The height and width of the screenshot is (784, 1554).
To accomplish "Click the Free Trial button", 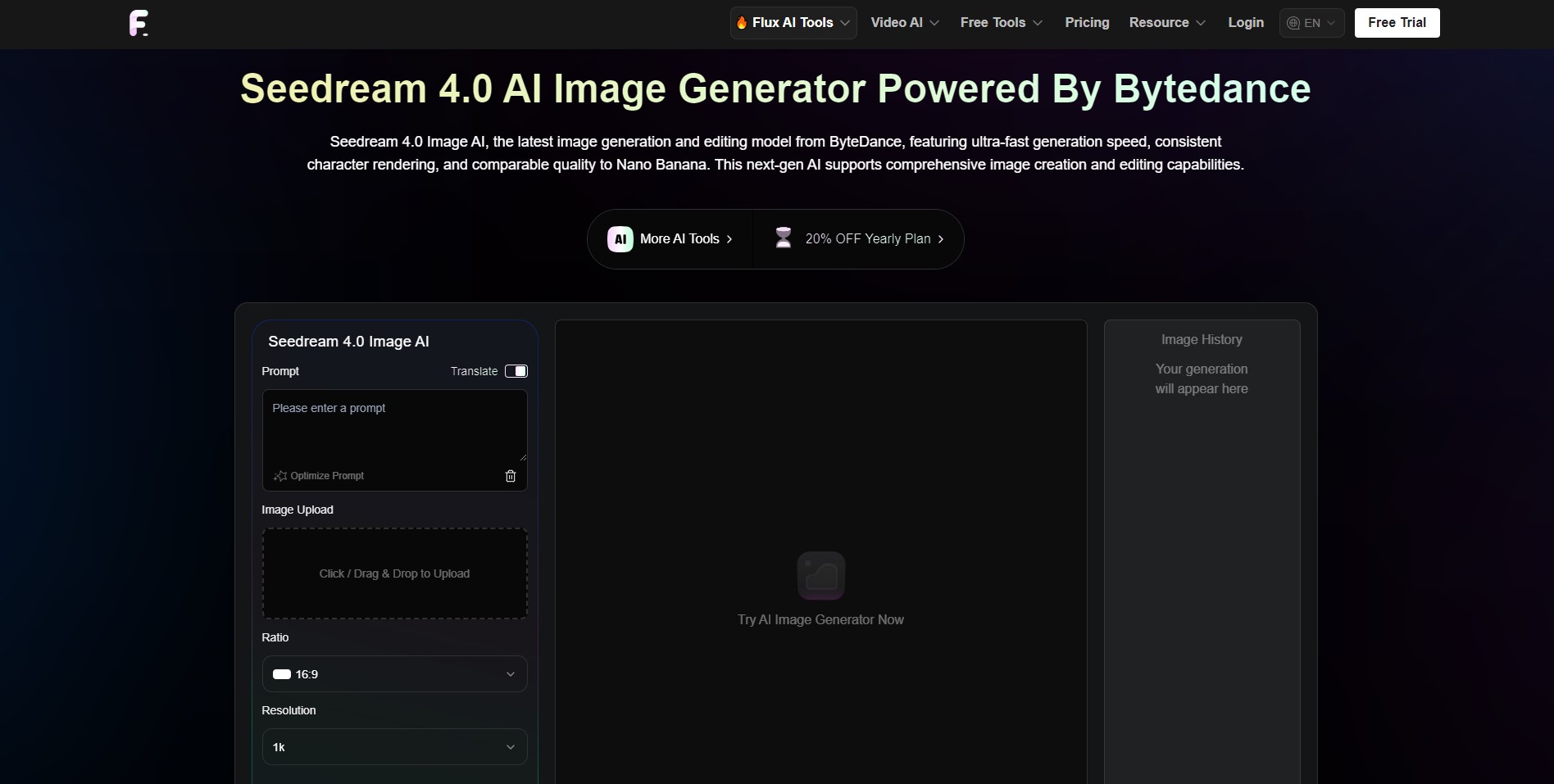I will (1397, 23).
